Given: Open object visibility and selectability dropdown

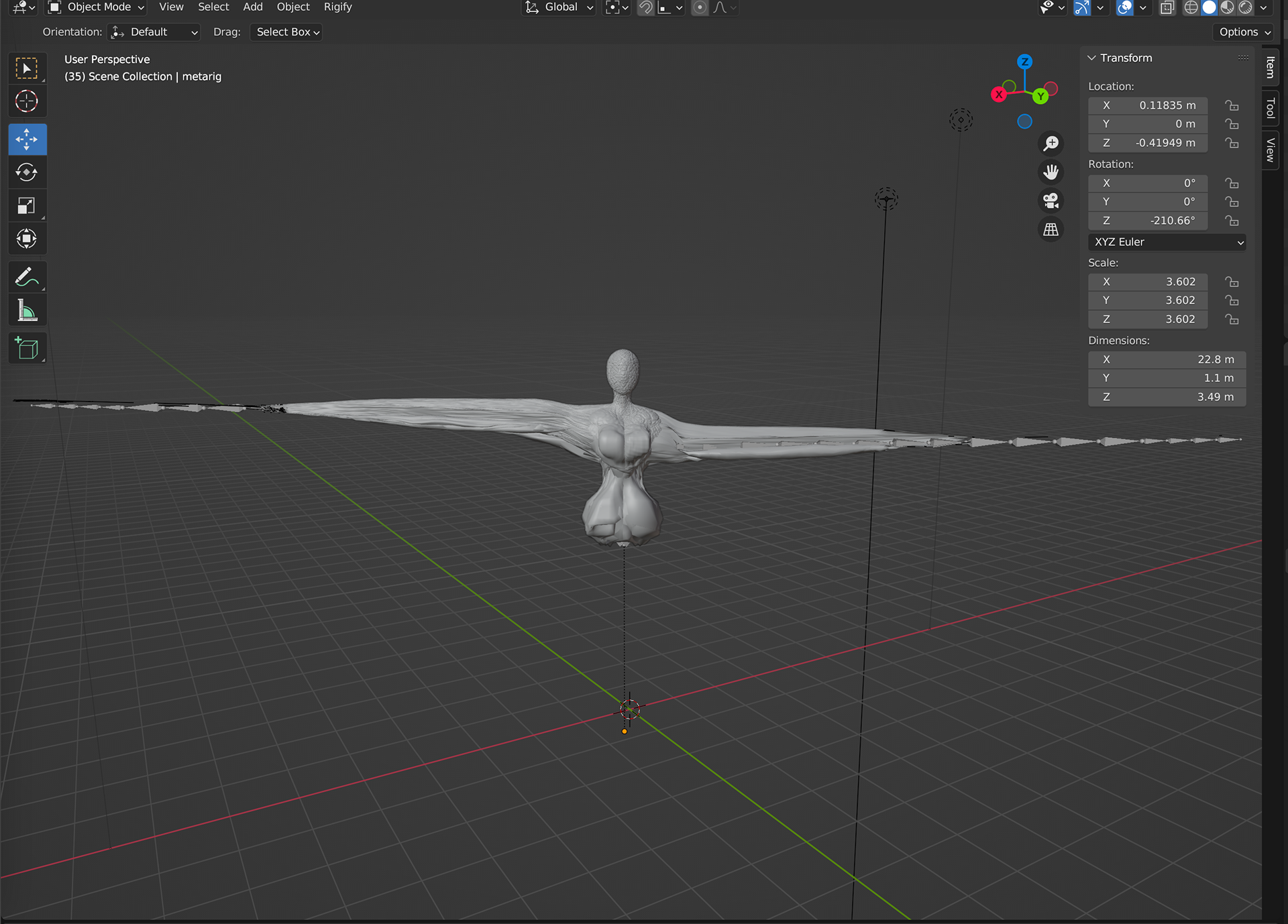Looking at the screenshot, I should click(x=1051, y=7).
